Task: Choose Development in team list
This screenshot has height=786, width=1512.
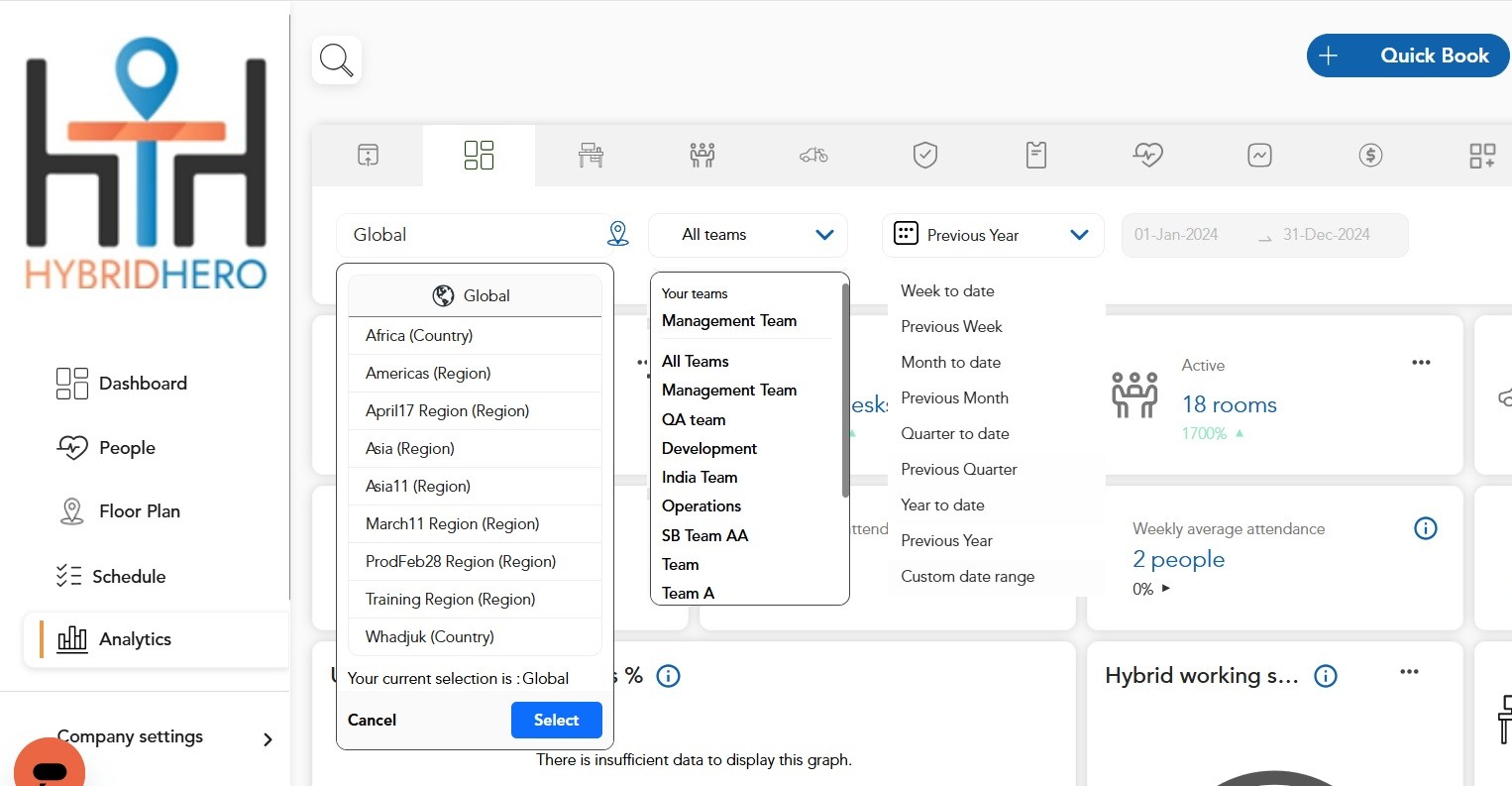Action: click(x=709, y=448)
